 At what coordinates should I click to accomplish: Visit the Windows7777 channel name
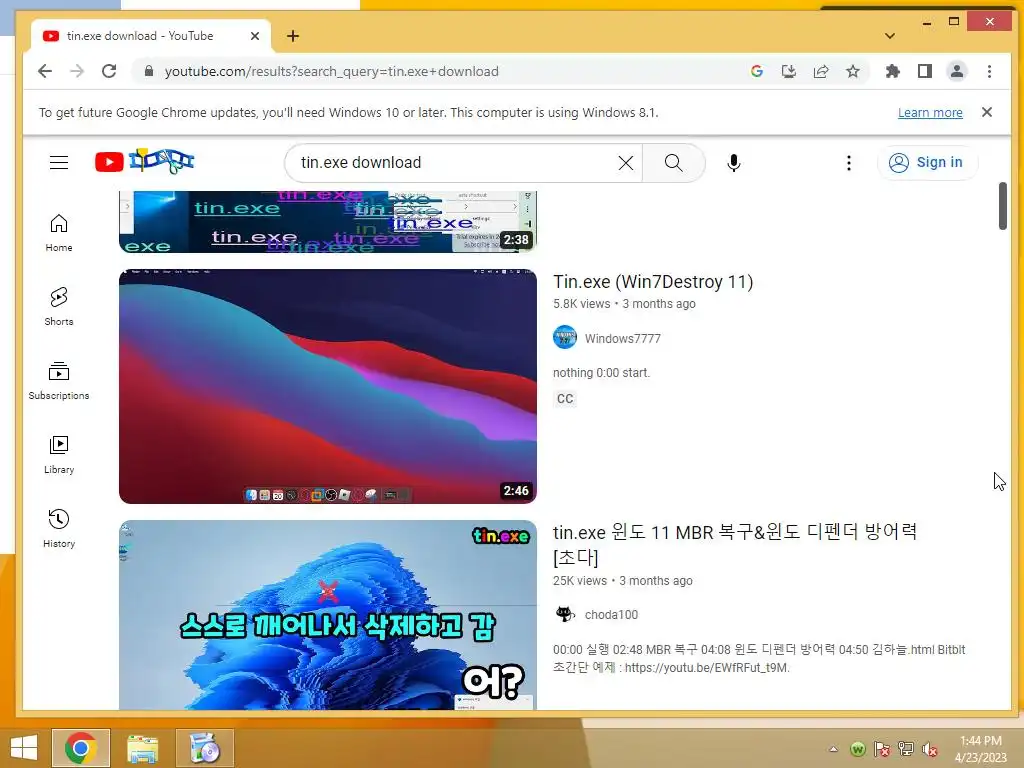point(622,338)
